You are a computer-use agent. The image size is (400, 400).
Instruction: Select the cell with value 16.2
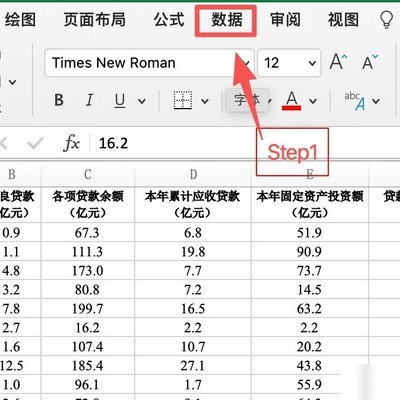pos(87,327)
